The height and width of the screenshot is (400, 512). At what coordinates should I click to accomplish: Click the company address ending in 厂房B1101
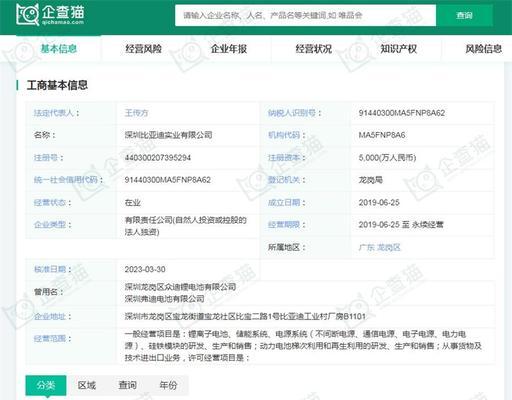[245, 316]
